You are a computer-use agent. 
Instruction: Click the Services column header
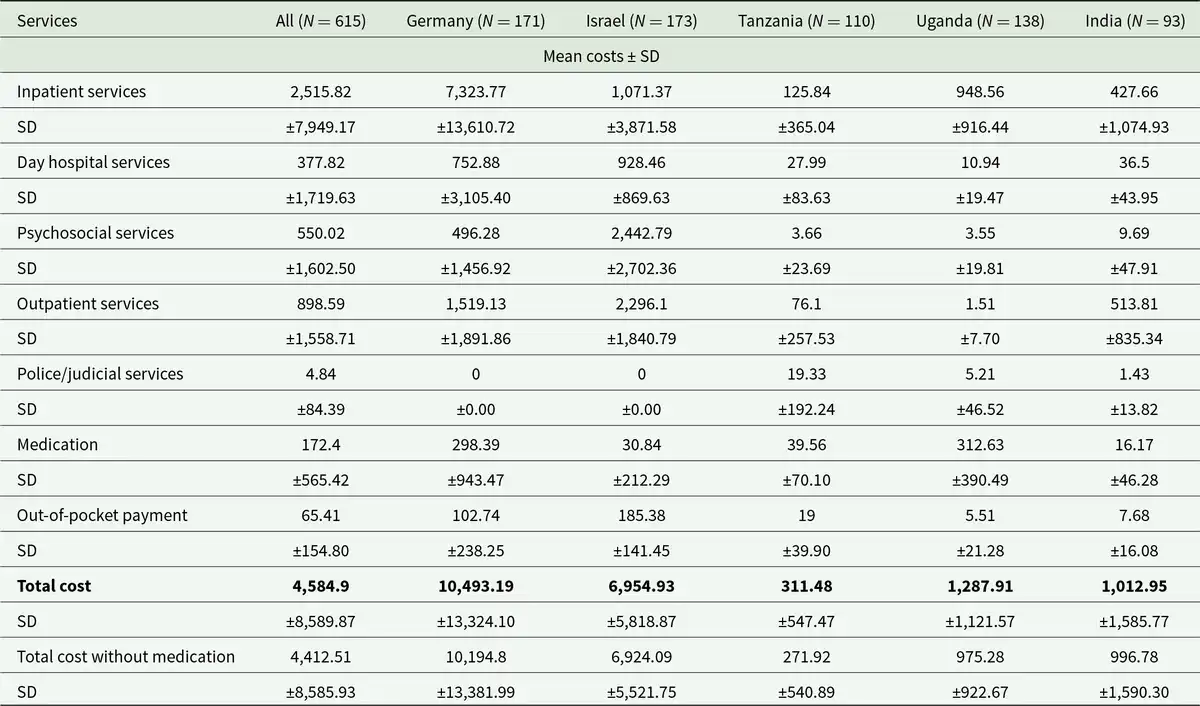pos(47,21)
